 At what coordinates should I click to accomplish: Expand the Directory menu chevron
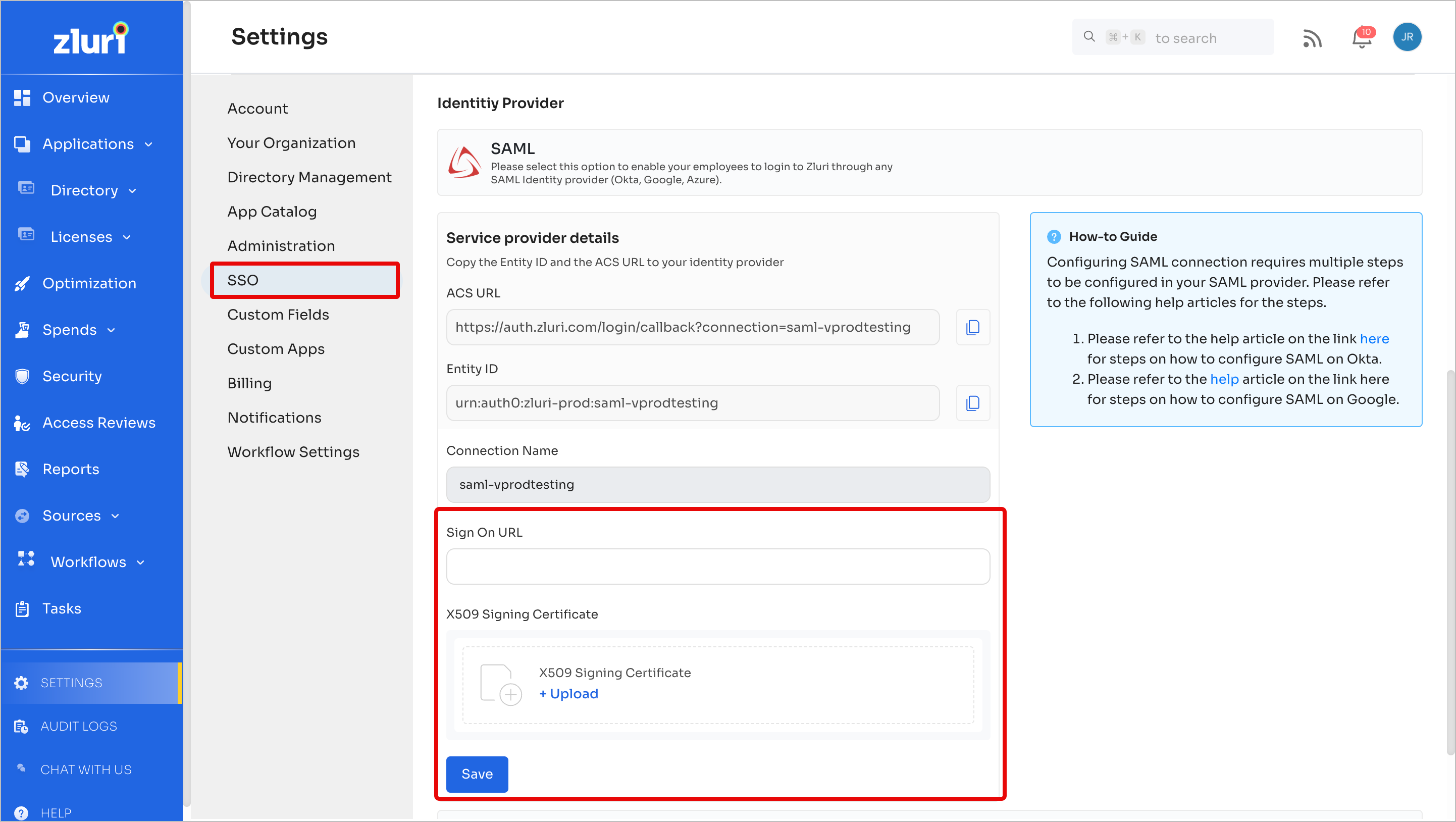click(132, 191)
